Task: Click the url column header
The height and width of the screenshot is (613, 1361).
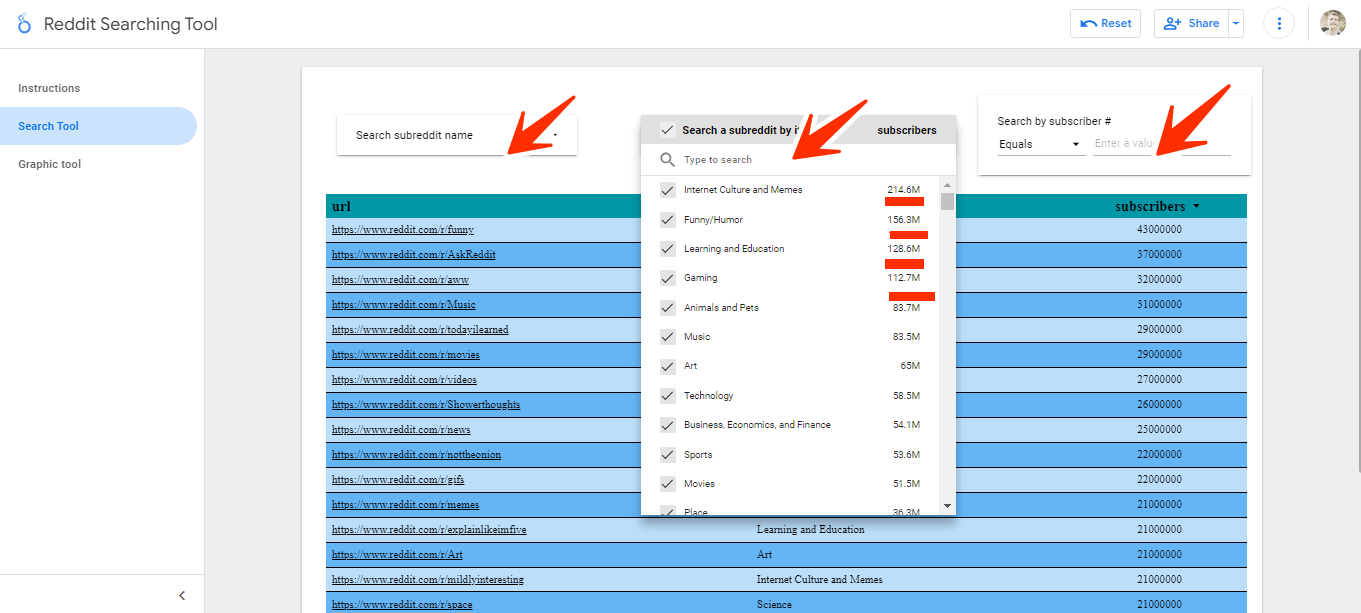Action: (341, 207)
